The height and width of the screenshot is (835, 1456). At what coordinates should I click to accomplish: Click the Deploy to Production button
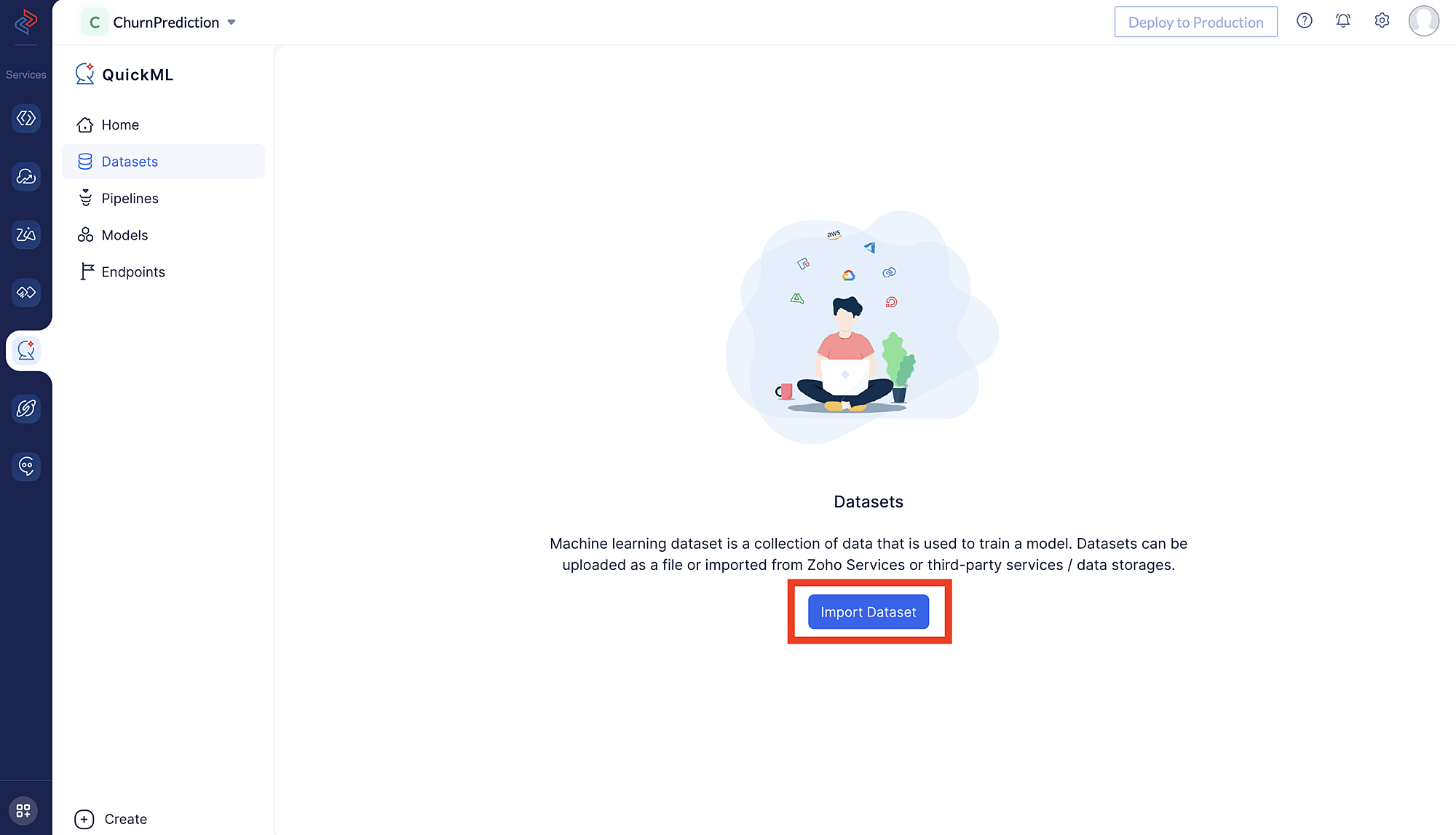[1196, 21]
